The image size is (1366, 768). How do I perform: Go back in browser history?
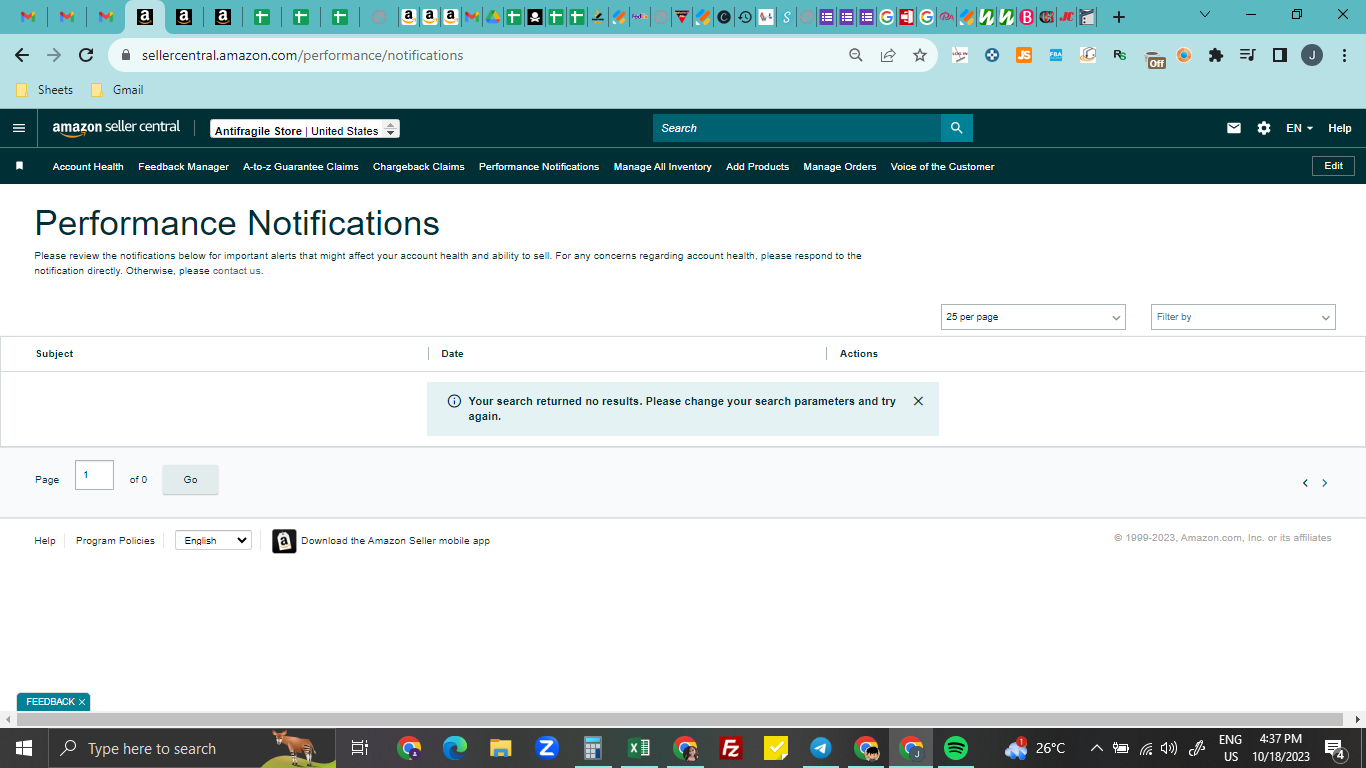[22, 56]
